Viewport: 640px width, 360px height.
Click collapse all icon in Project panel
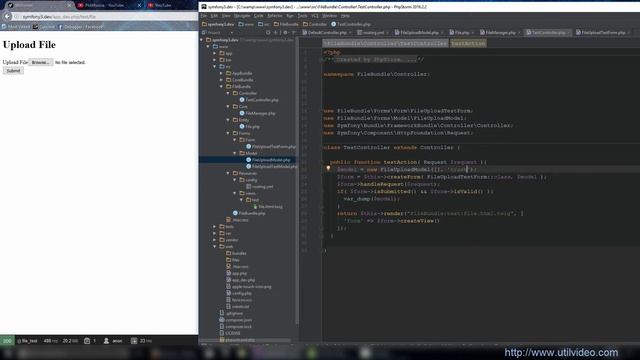pos(277,32)
